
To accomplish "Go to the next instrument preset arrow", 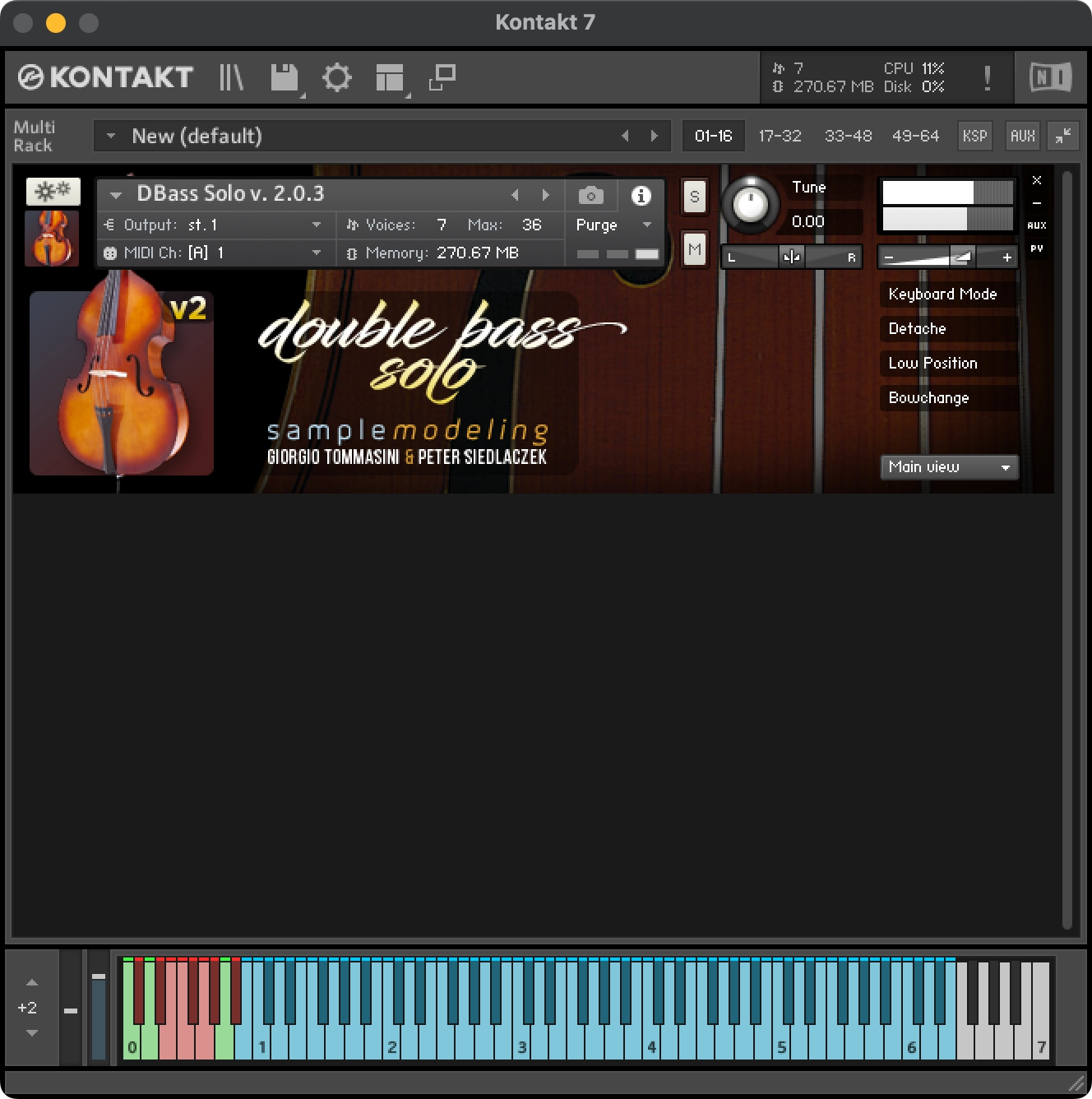I will (x=545, y=195).
